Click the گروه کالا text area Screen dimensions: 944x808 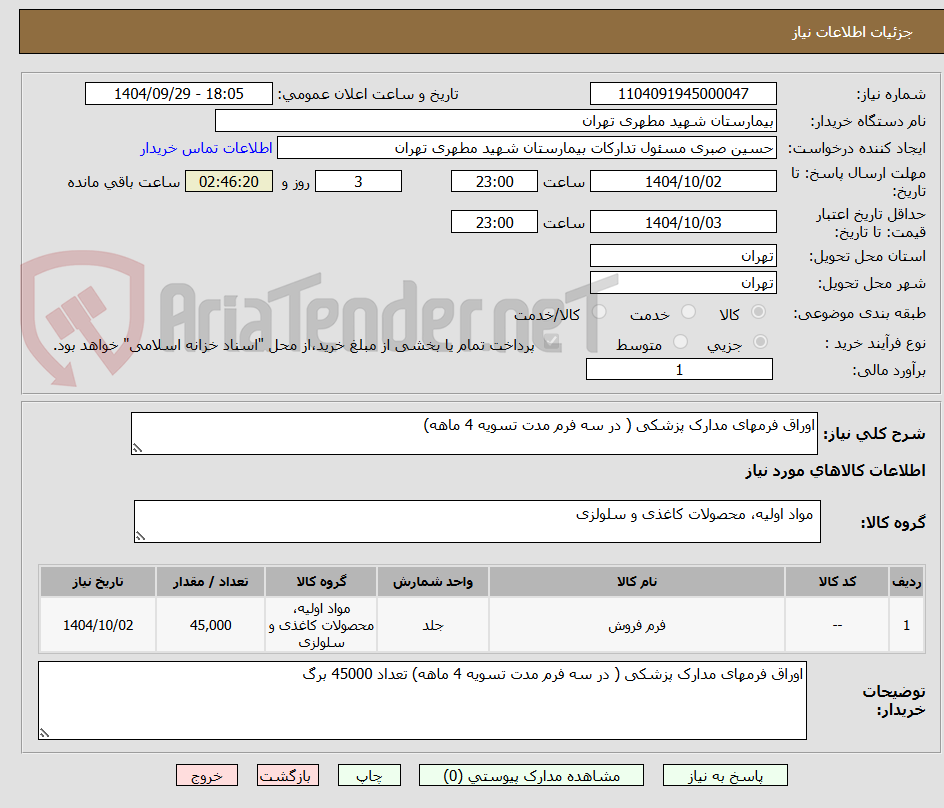(x=477, y=521)
